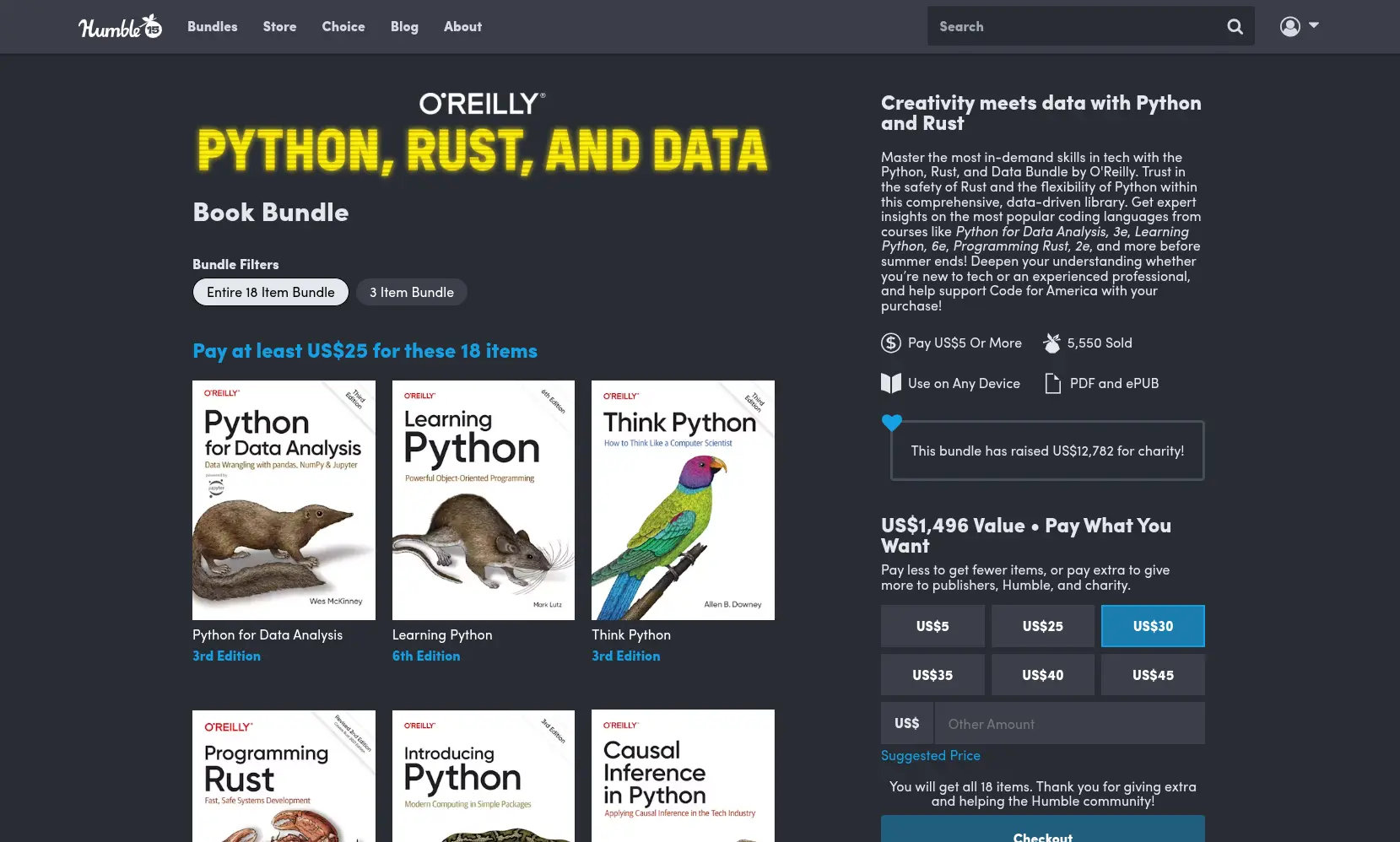Click the 'Use on Any Device' text
This screenshot has width=1400, height=842.
pyautogui.click(x=964, y=384)
